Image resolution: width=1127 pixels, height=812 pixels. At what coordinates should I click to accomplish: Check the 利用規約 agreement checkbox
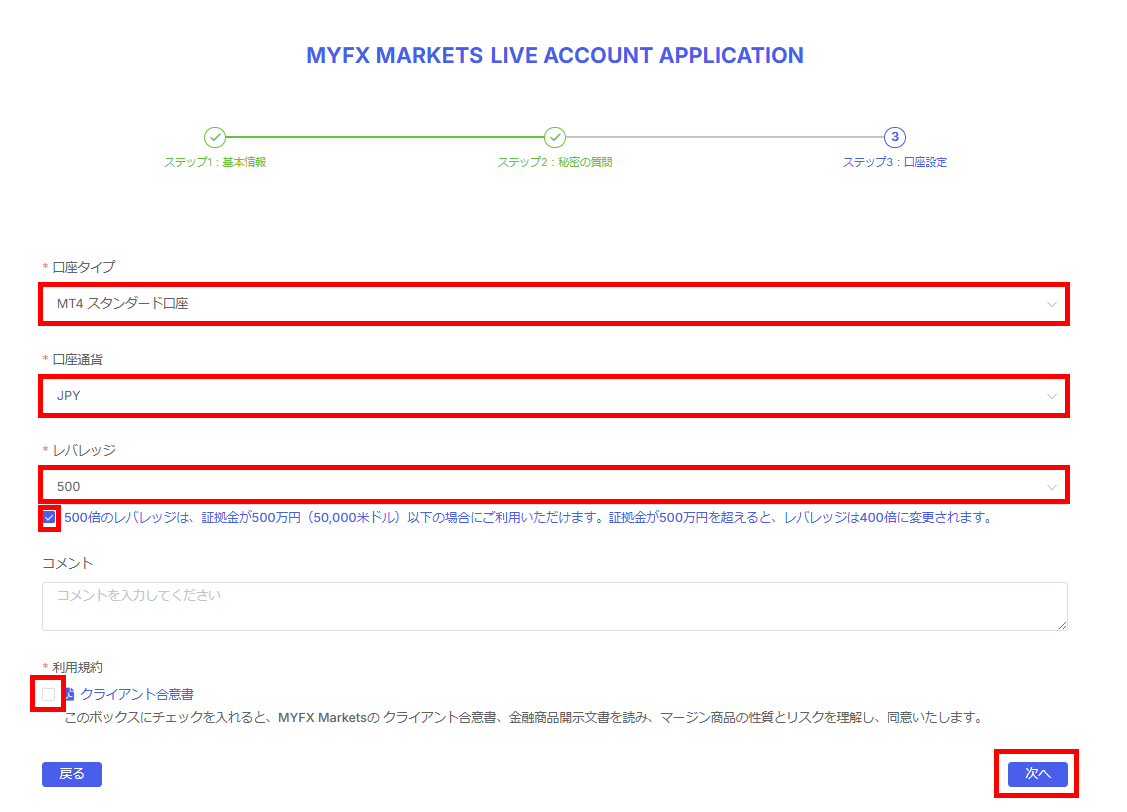click(48, 694)
